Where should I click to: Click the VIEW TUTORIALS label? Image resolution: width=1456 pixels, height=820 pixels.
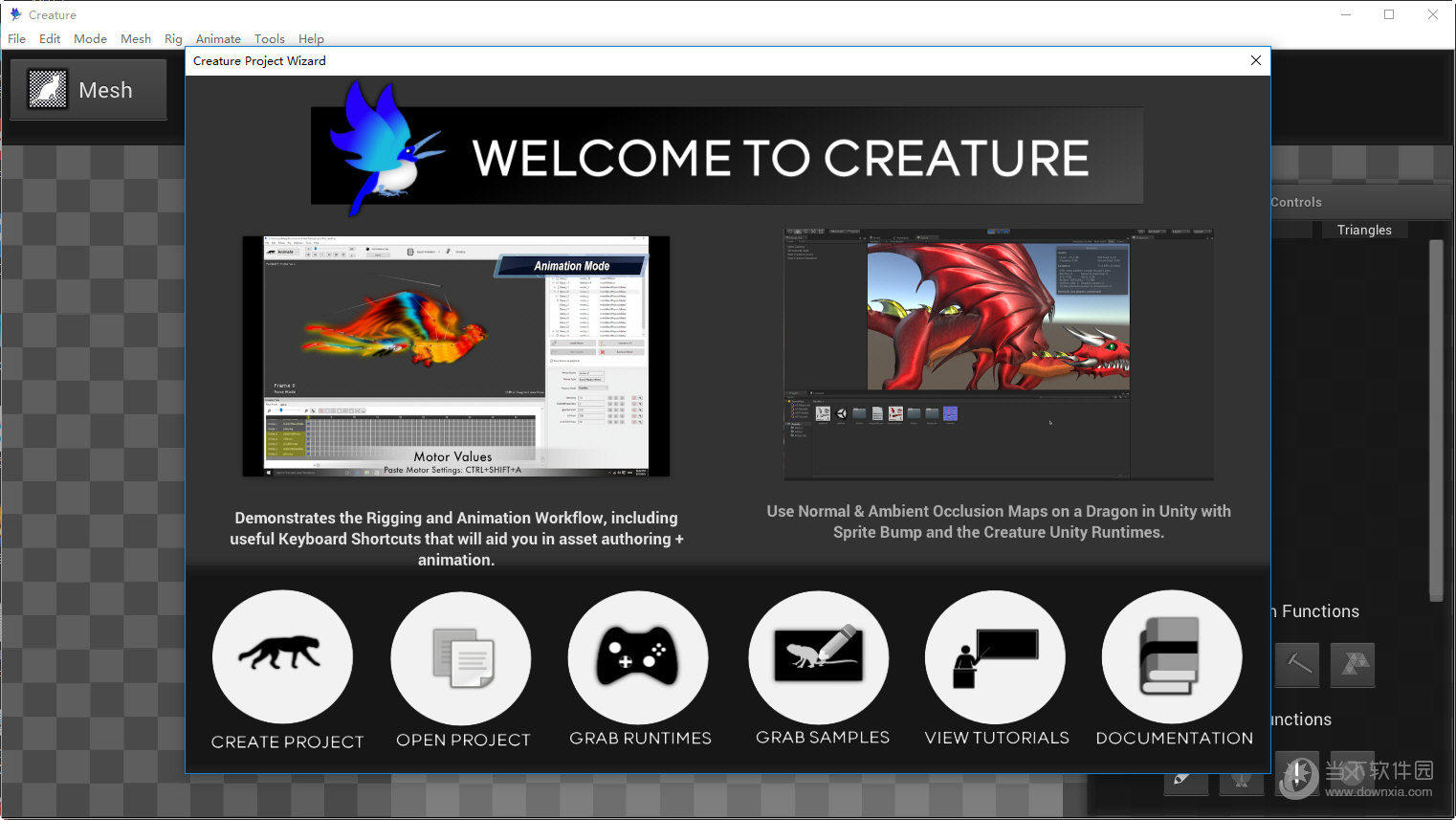pos(997,738)
